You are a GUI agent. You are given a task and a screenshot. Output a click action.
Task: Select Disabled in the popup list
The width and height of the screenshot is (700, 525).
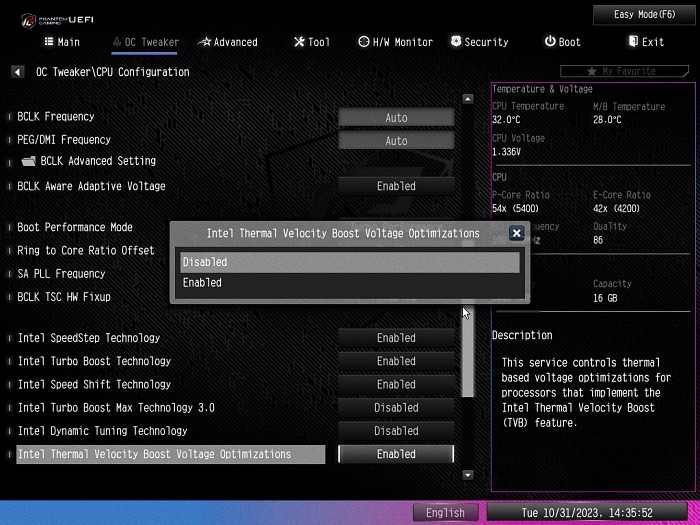(x=350, y=262)
